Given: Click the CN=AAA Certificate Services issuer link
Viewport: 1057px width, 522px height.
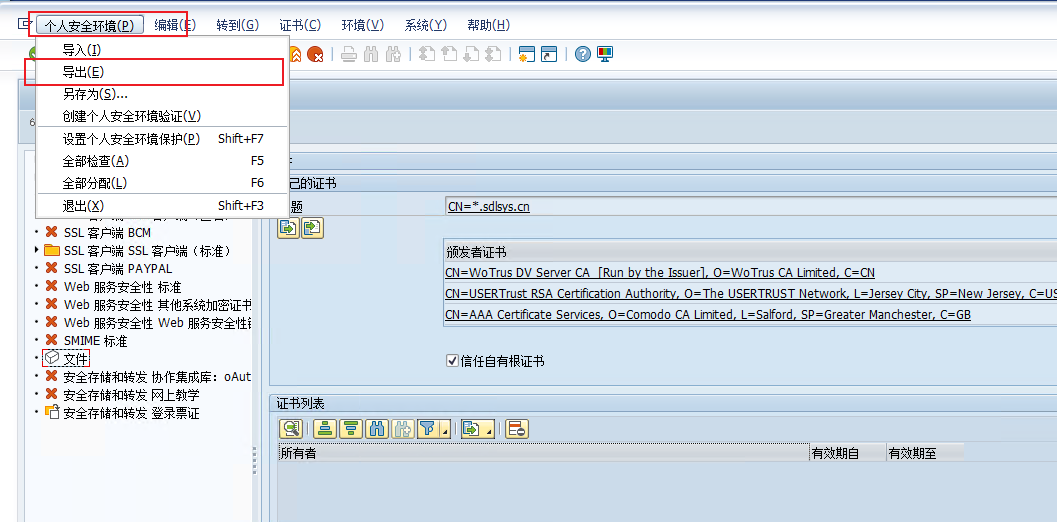Looking at the screenshot, I should pos(707,315).
